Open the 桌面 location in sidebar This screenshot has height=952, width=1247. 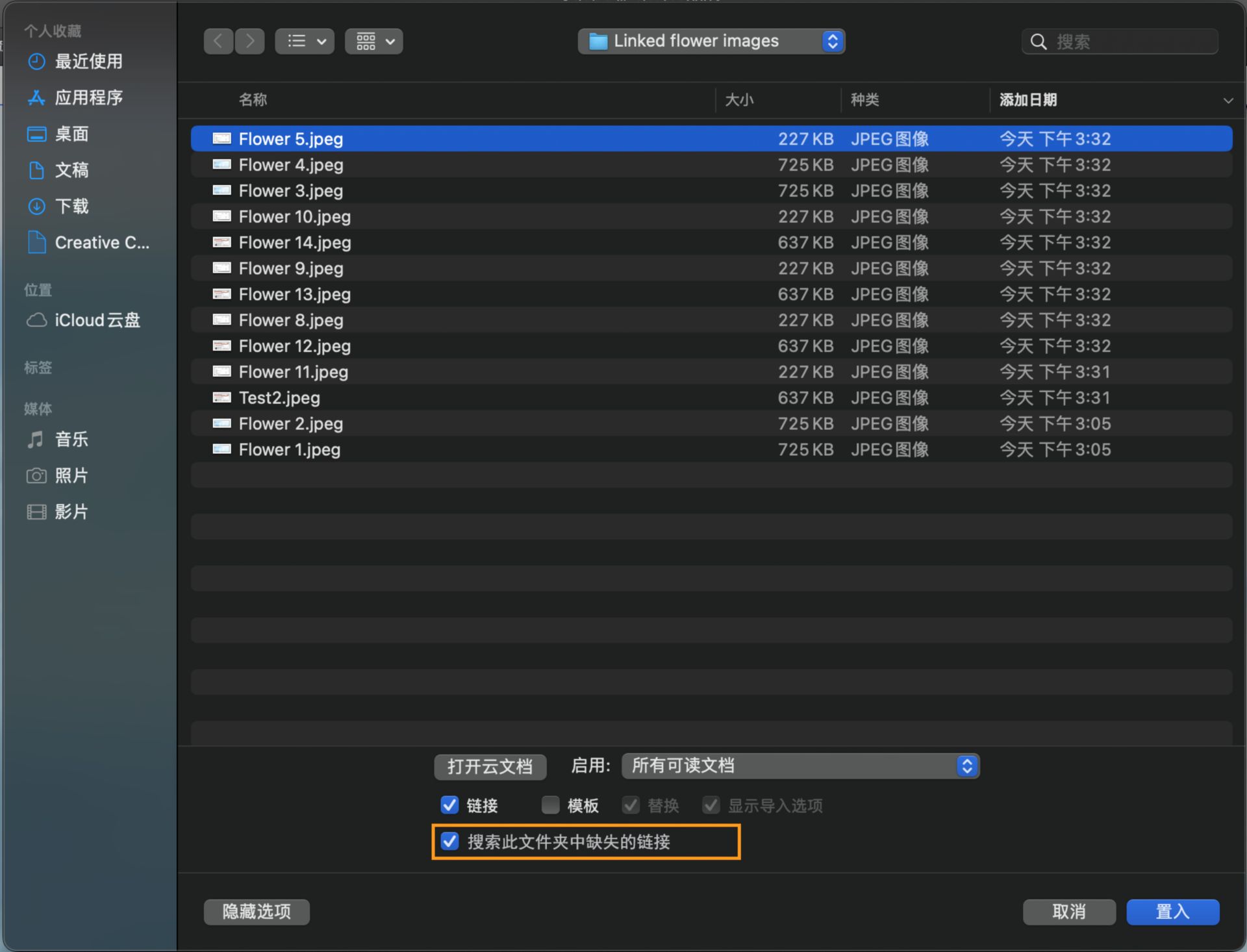tap(73, 134)
